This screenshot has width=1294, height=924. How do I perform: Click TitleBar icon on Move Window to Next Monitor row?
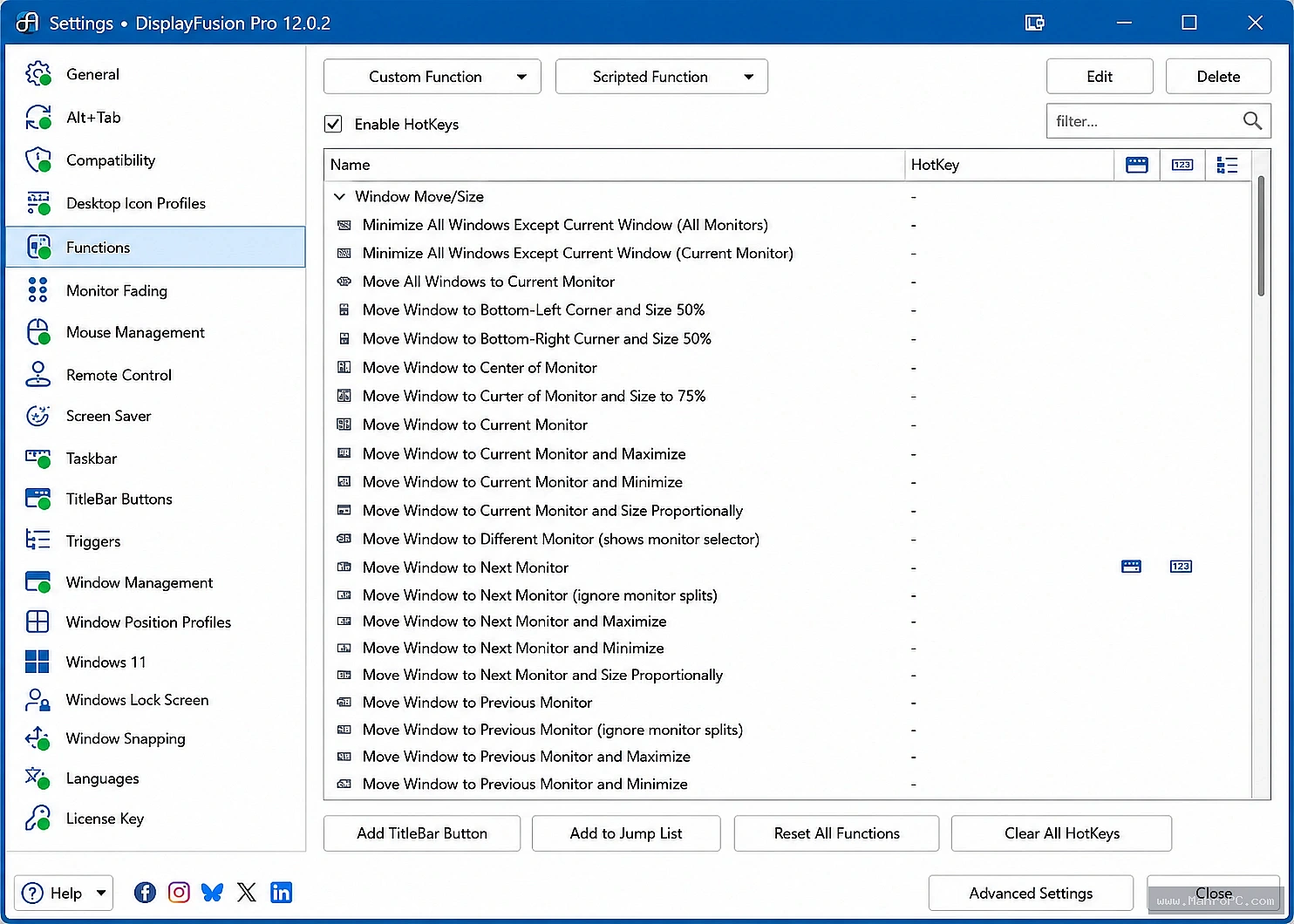pos(1131,567)
